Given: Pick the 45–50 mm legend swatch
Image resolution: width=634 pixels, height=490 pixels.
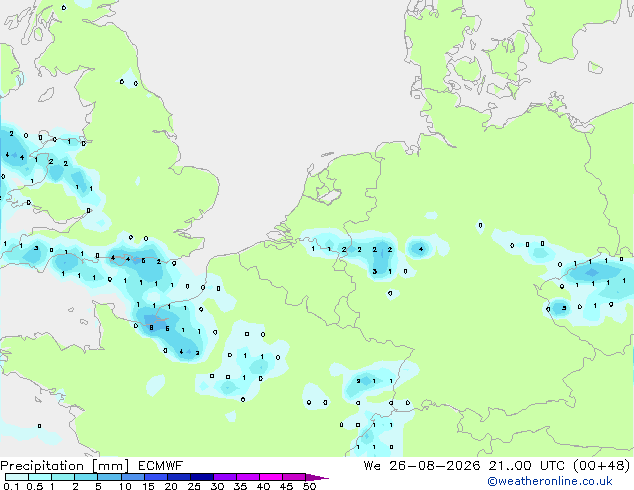Looking at the screenshot, I should pos(294,477).
